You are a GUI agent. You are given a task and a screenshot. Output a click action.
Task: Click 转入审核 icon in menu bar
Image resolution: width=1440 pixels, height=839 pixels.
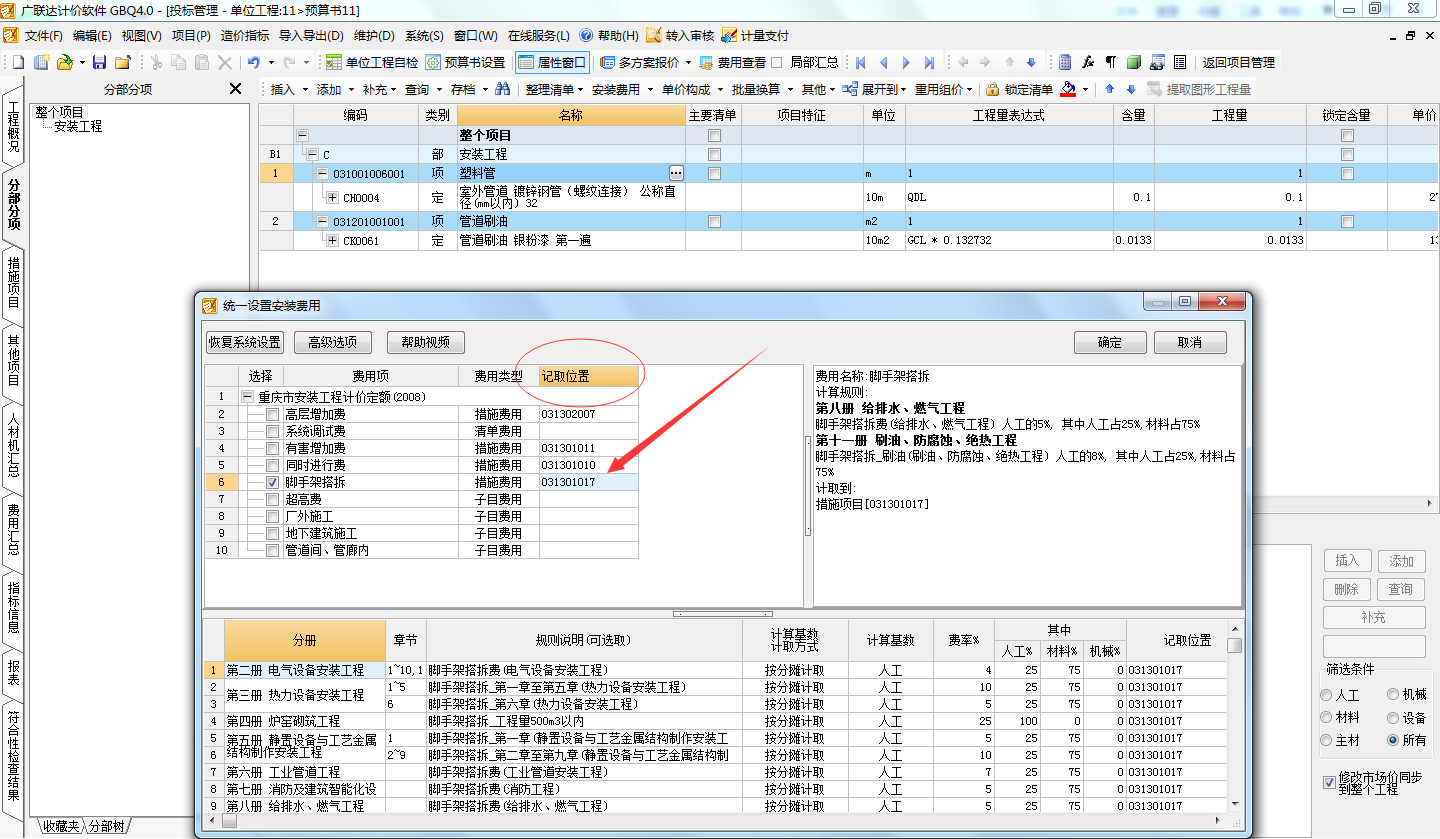coord(654,35)
